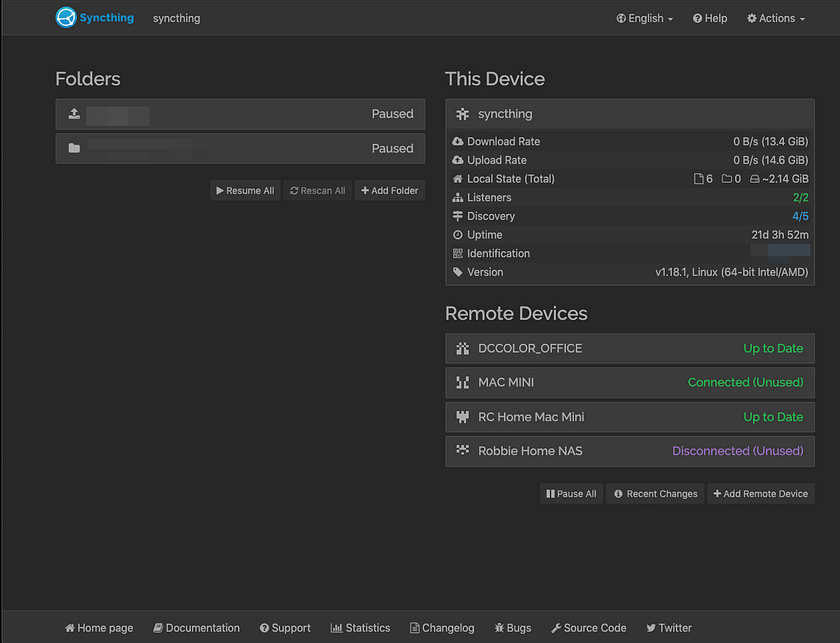
Task: Click the Upload Rate cloud icon
Action: (458, 160)
